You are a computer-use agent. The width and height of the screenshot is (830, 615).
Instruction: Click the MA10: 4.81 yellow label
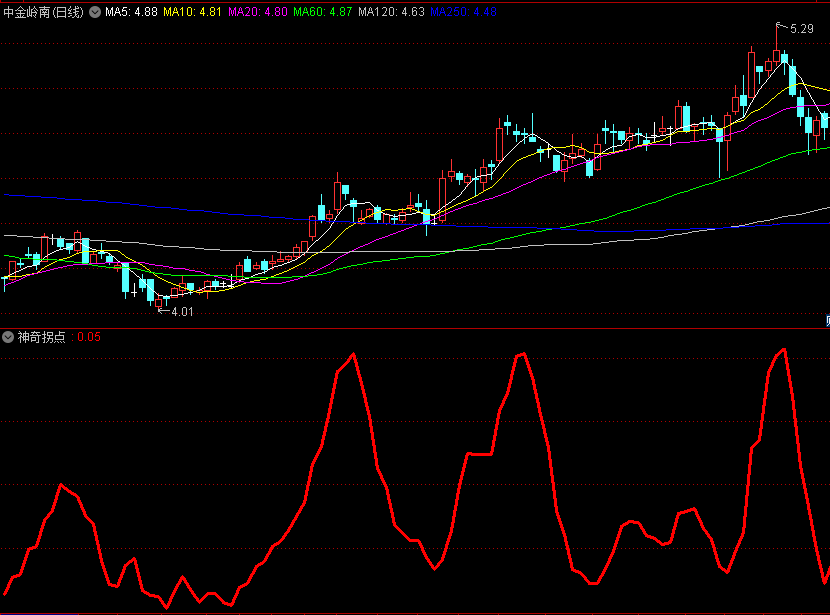click(192, 12)
